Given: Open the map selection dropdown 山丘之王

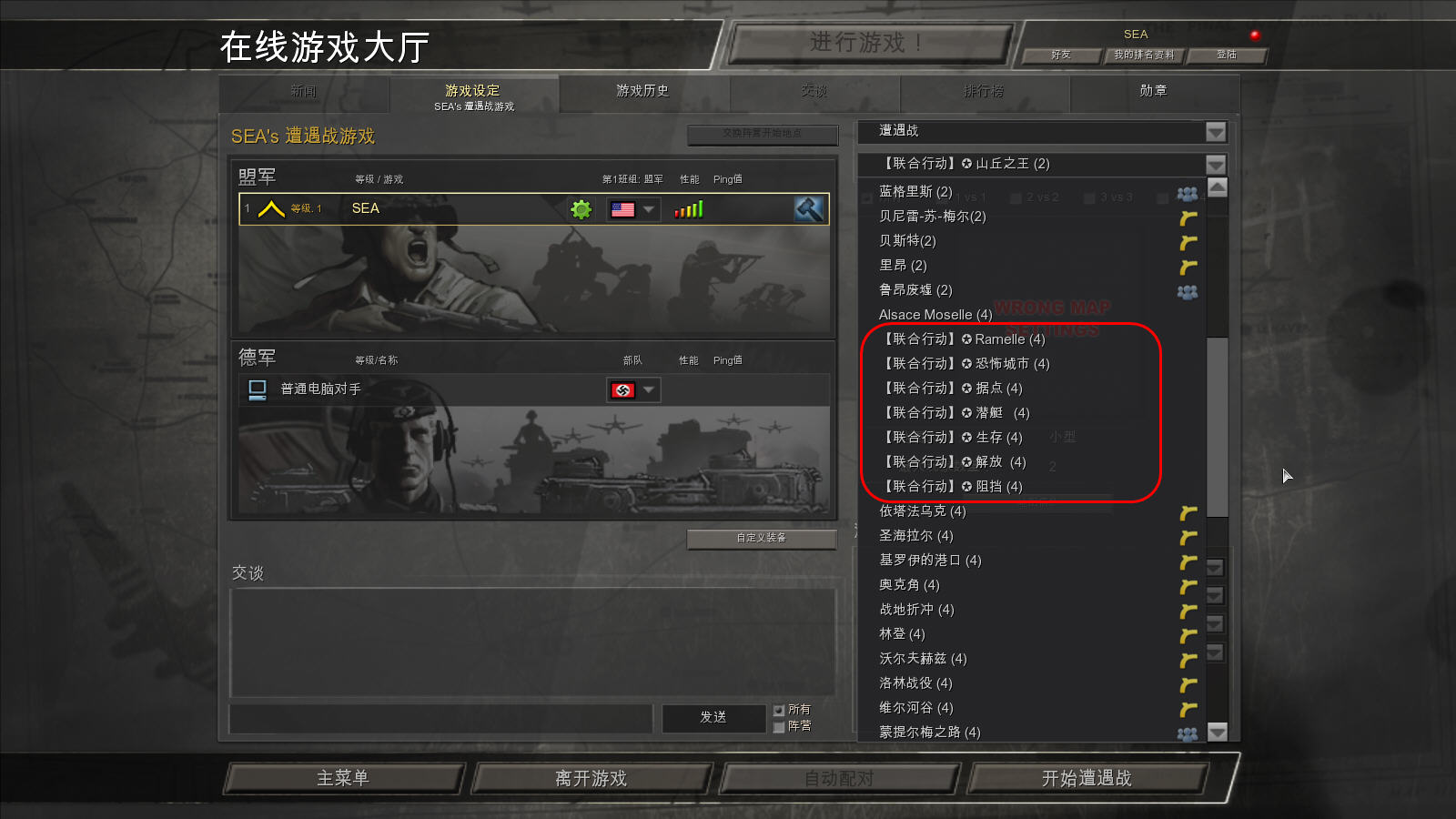Looking at the screenshot, I should [x=1216, y=165].
